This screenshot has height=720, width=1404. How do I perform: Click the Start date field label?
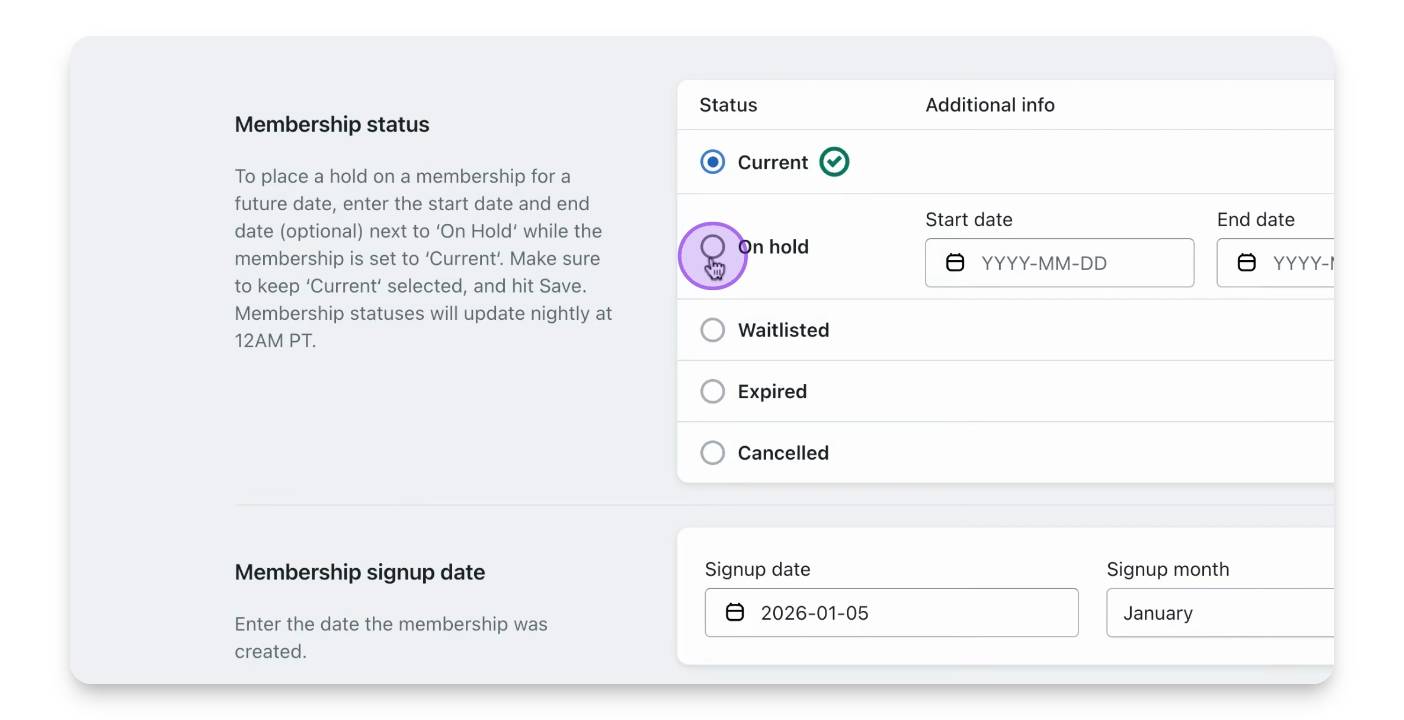click(x=969, y=220)
